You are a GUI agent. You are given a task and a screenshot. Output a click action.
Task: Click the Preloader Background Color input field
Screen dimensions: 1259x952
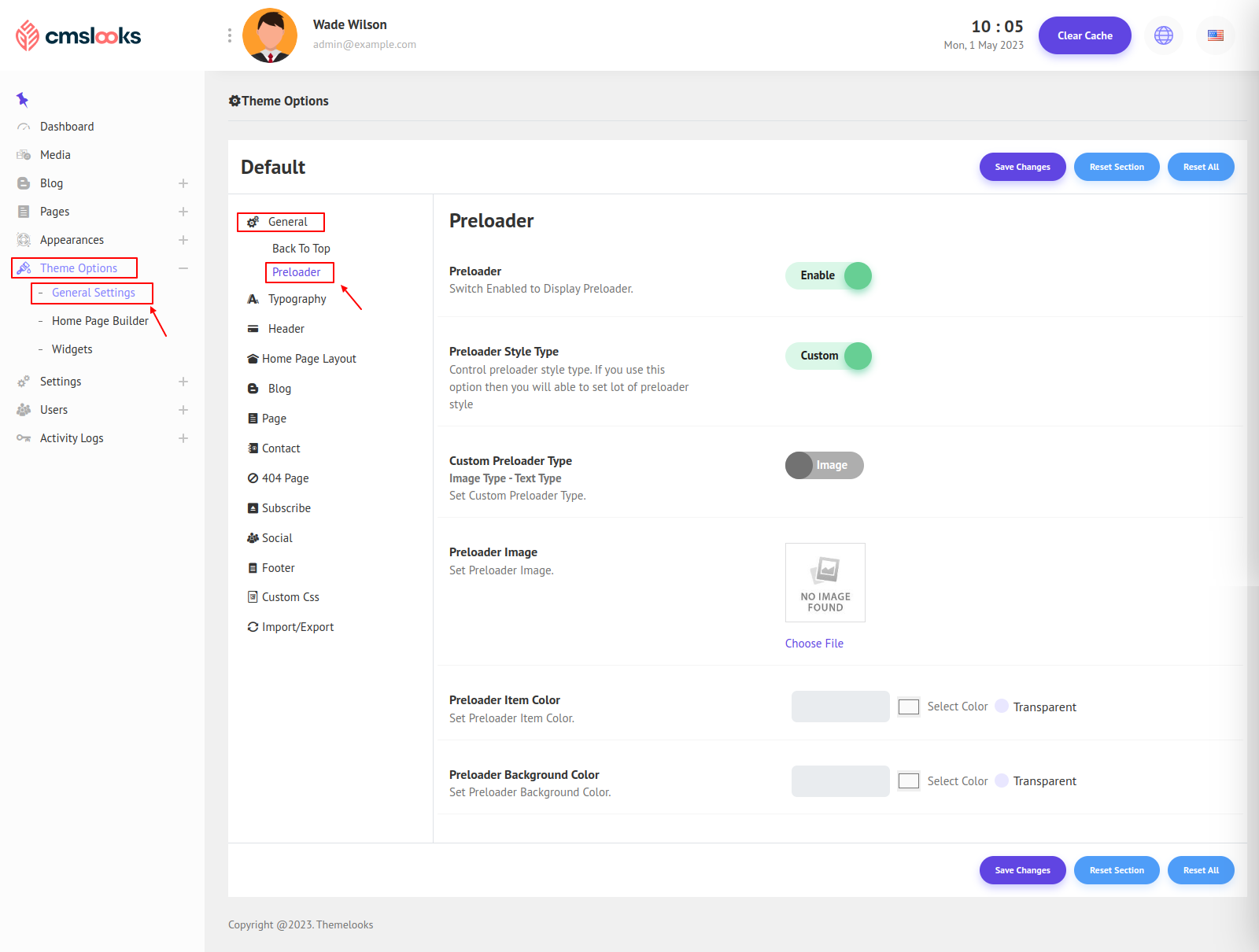coord(840,781)
